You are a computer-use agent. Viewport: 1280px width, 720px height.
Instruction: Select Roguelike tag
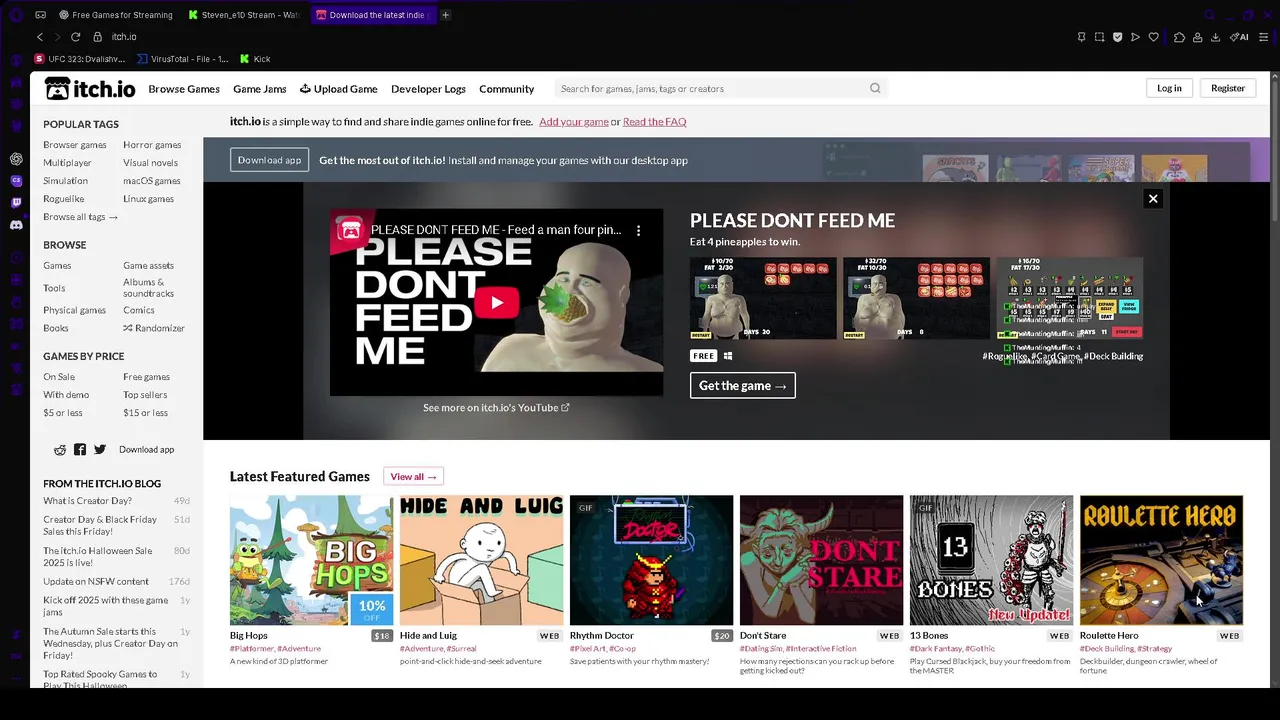click(x=64, y=199)
